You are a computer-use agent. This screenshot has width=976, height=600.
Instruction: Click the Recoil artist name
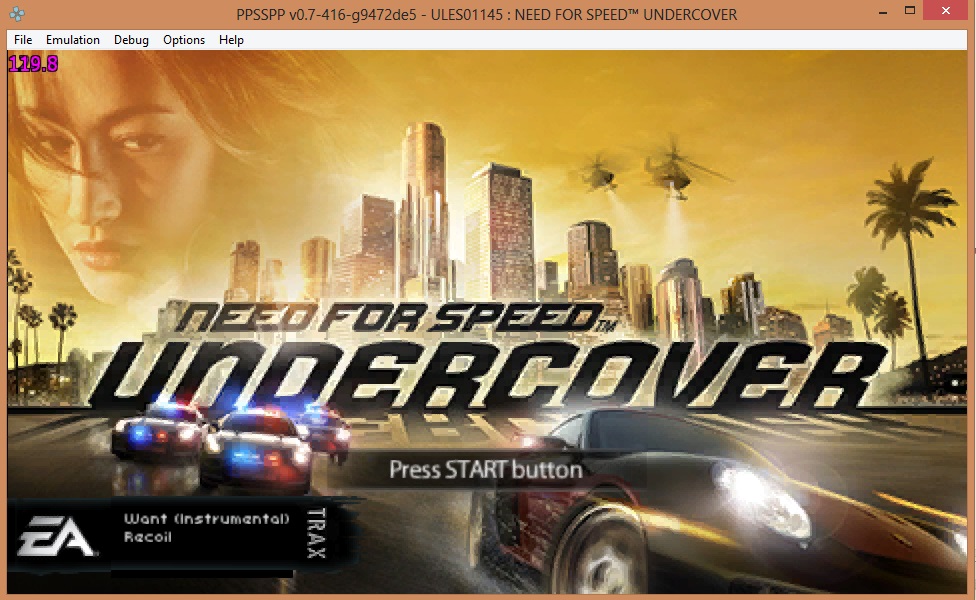click(148, 537)
